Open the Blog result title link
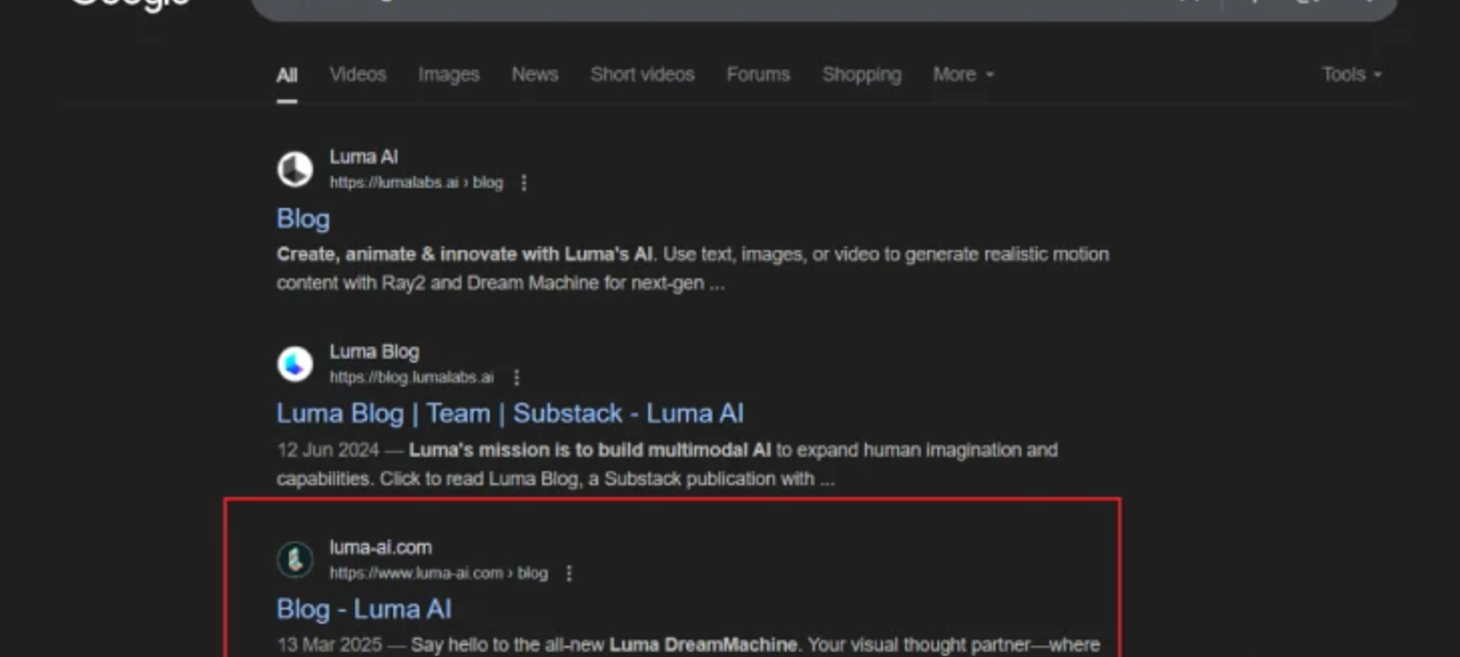1460x657 pixels. 303,219
